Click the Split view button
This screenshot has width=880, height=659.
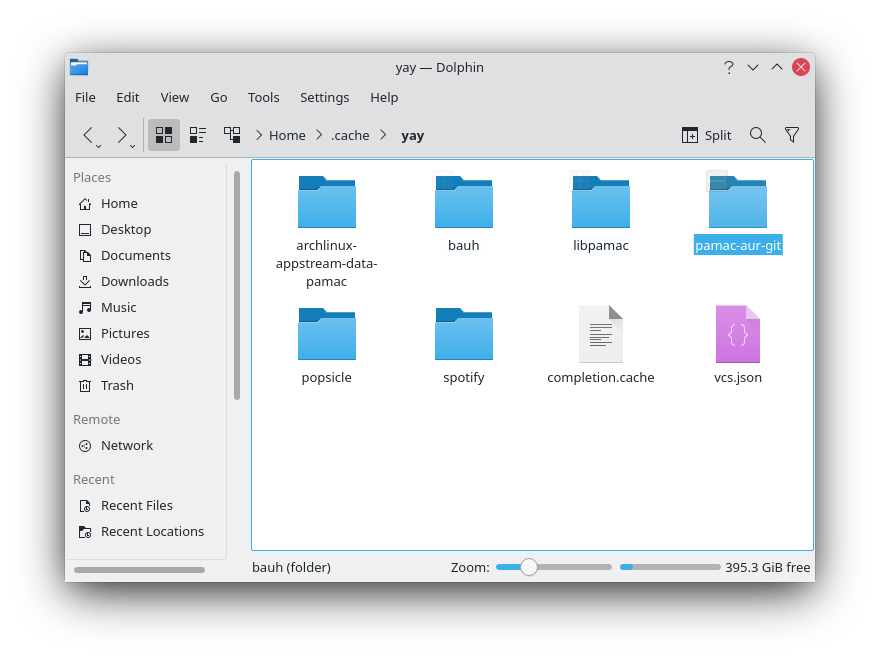click(x=706, y=134)
